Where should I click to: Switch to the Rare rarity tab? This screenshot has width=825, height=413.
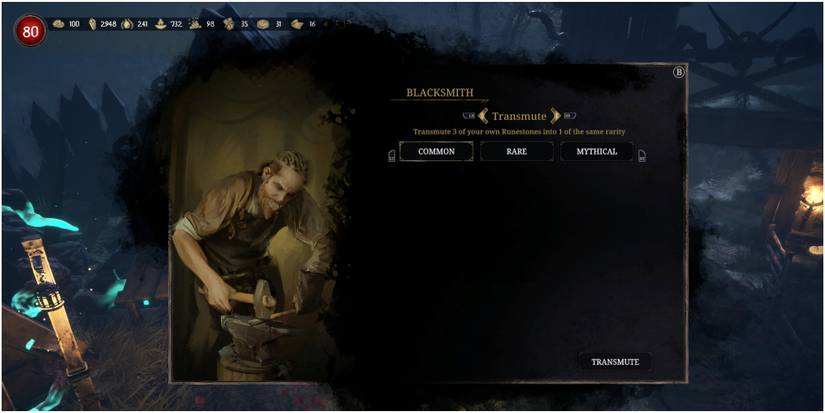517,152
